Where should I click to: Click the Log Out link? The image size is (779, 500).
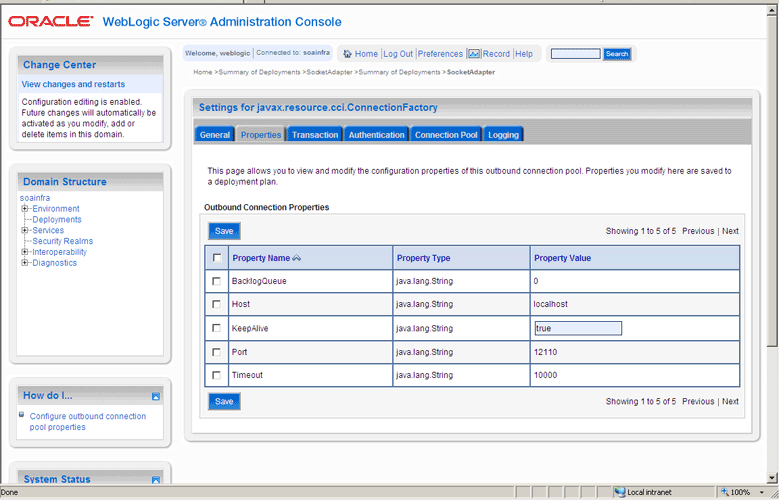coord(398,54)
